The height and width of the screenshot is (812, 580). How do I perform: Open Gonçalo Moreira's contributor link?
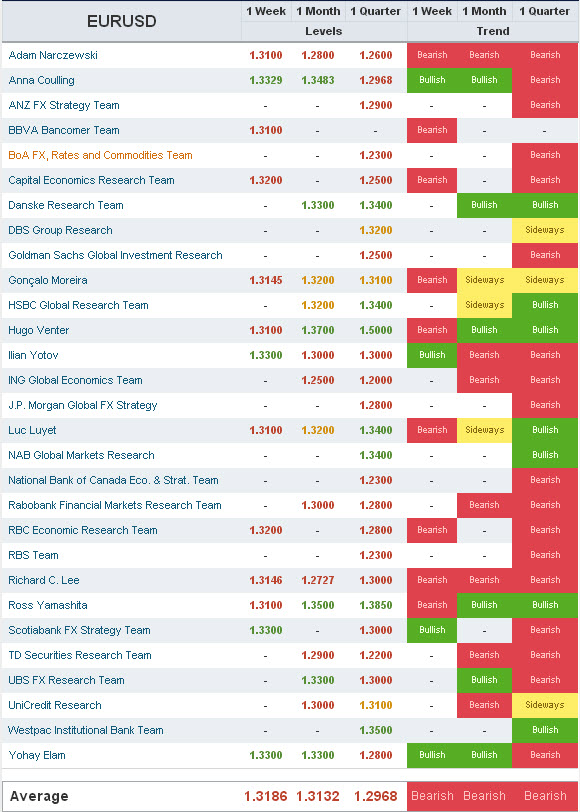tap(48, 280)
